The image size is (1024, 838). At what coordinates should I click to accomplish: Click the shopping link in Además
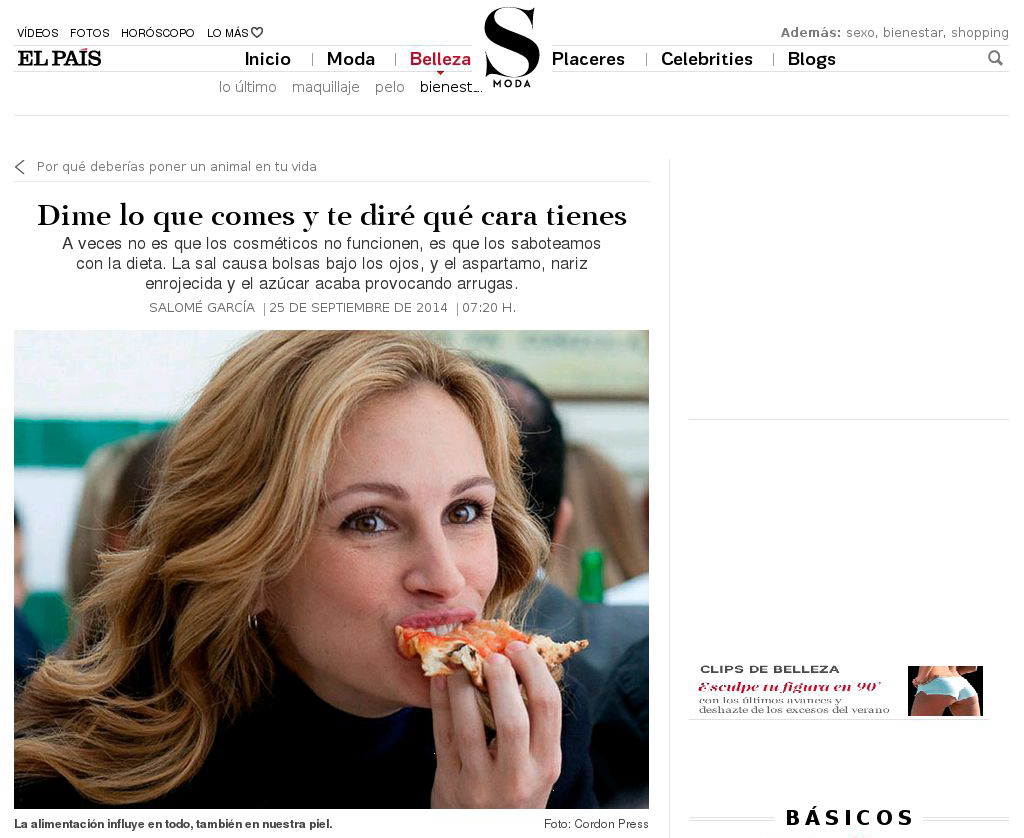(x=980, y=33)
